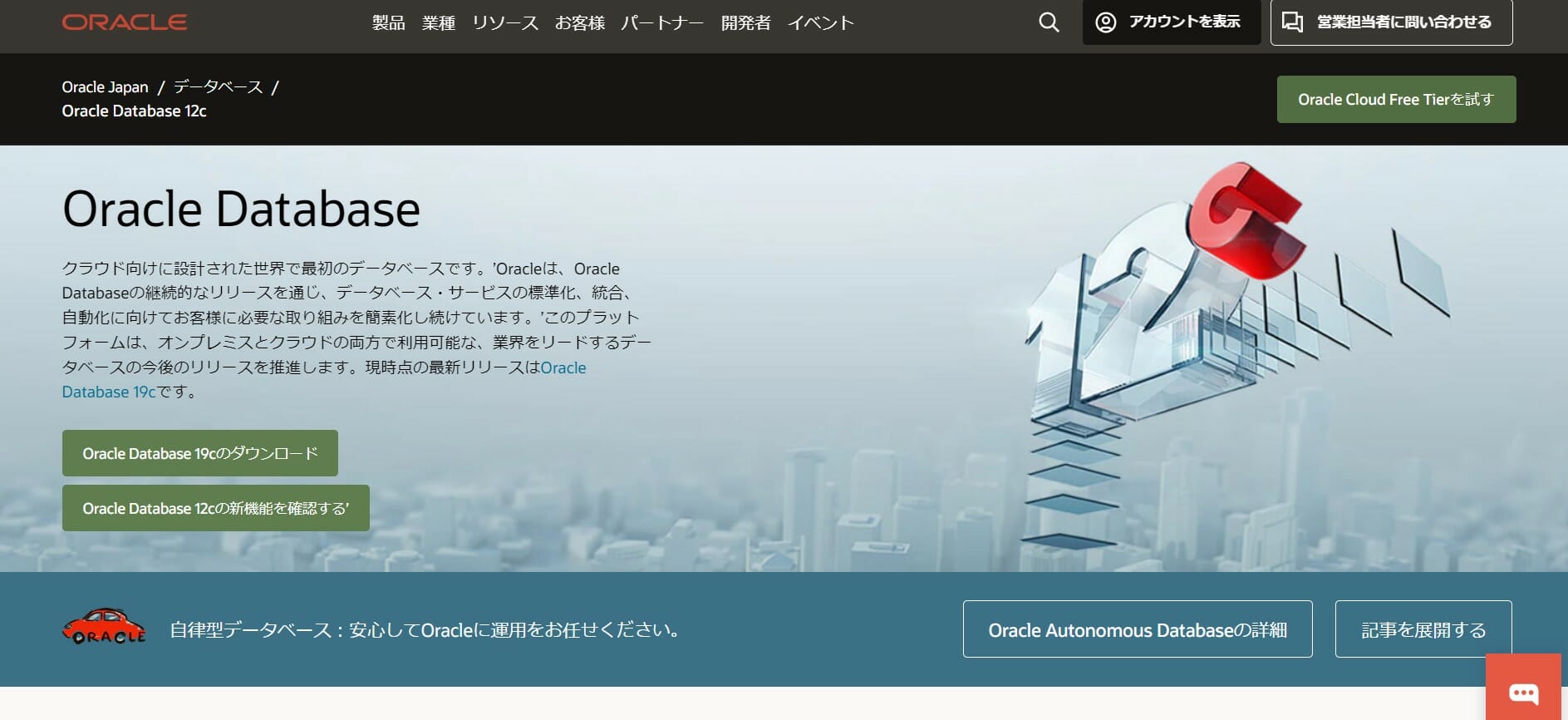Click the red Oracle car icon
The width and height of the screenshot is (1568, 720).
pos(104,627)
